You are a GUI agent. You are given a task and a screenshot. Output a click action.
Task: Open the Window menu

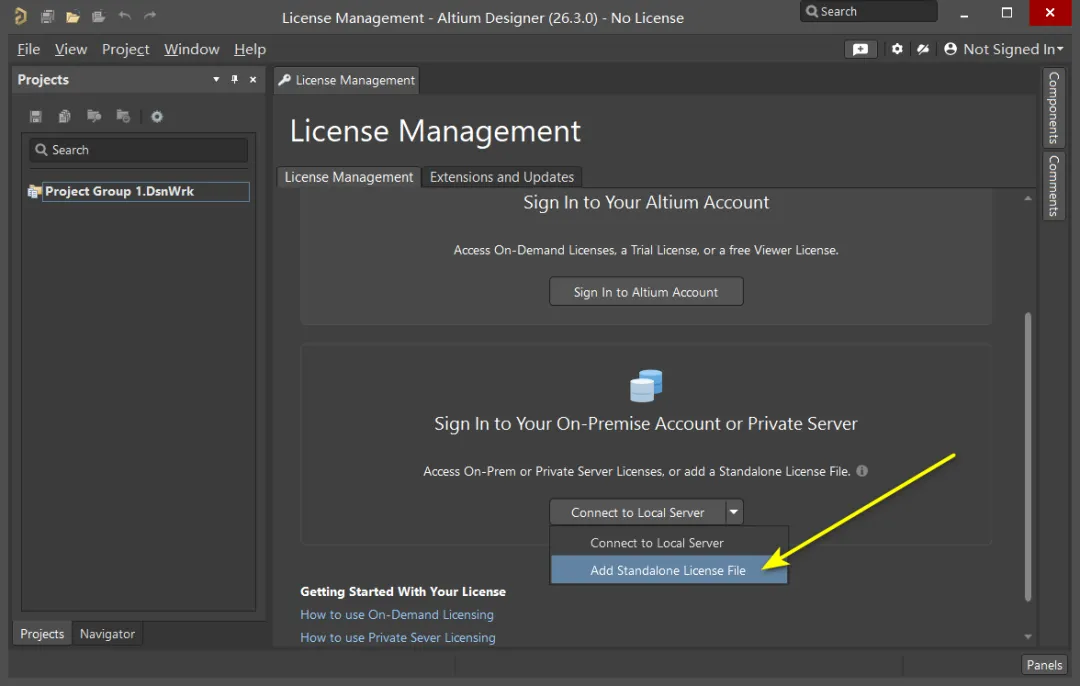pos(191,49)
